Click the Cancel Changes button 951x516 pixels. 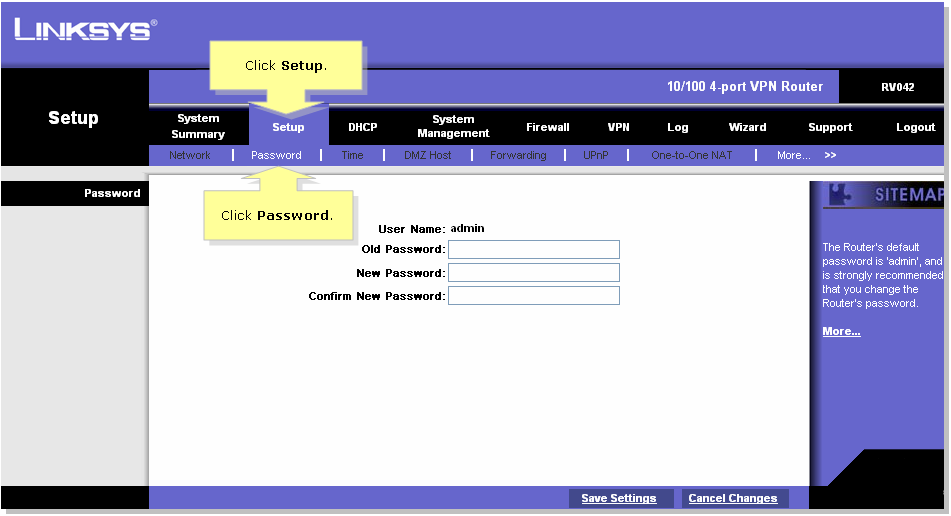point(733,498)
